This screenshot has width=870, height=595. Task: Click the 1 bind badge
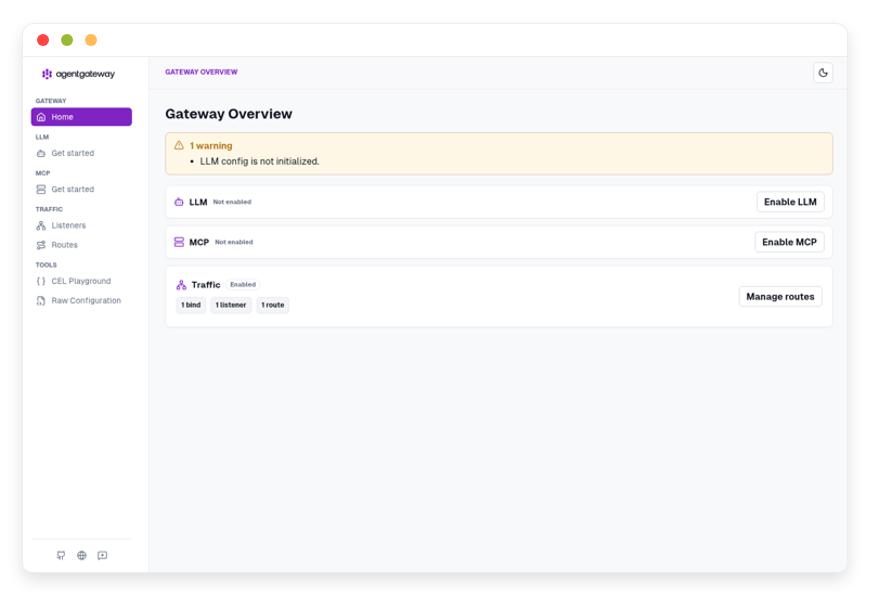[x=191, y=305]
